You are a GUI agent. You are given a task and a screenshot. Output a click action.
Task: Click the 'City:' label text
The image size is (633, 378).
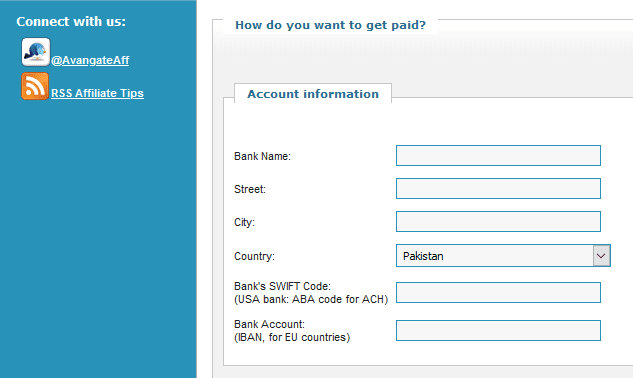coord(244,223)
